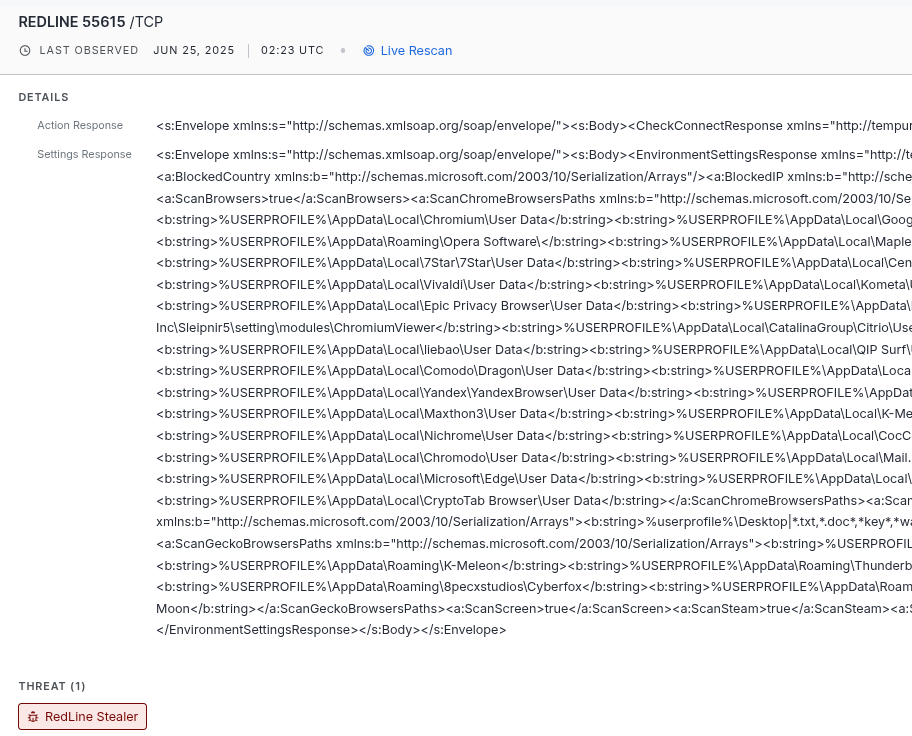Click the DETAILS section header
Viewport: 912px width, 736px height.
click(x=44, y=97)
